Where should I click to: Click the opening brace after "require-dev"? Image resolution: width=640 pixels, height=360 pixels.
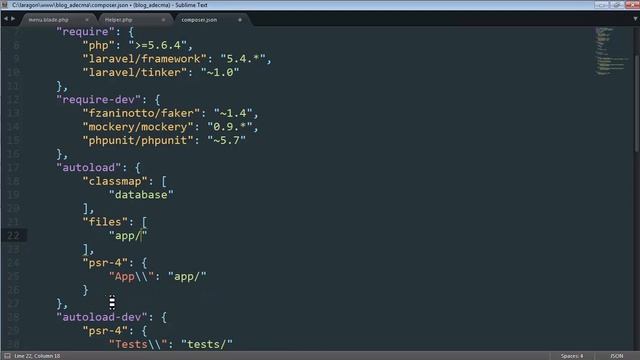157,100
